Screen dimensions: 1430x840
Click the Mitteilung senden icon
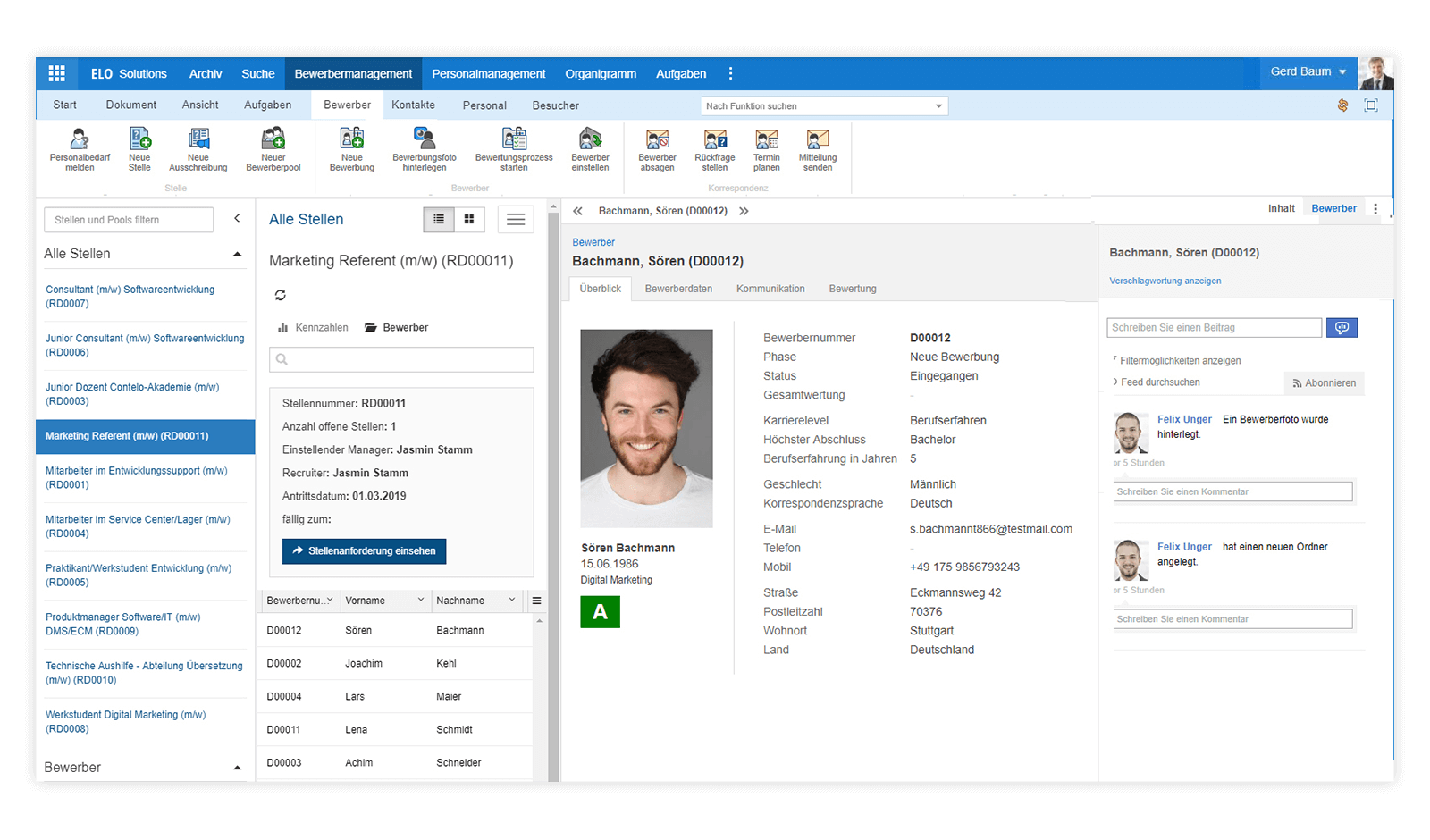pyautogui.click(x=818, y=139)
